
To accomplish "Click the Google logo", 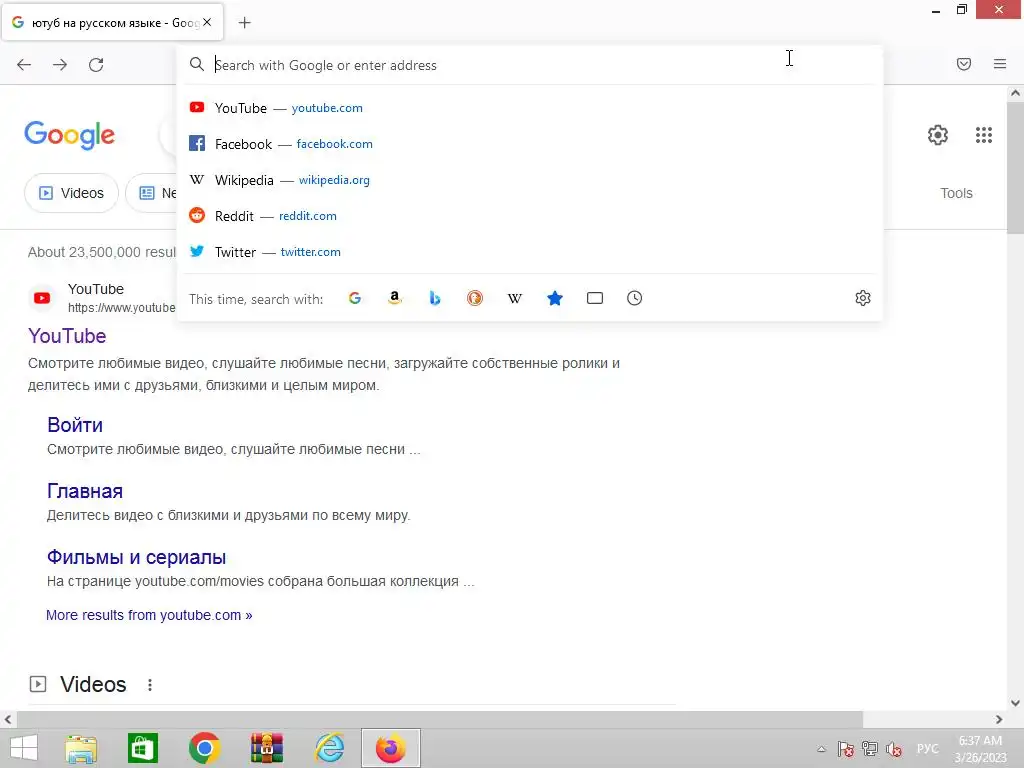I will pyautogui.click(x=69, y=135).
